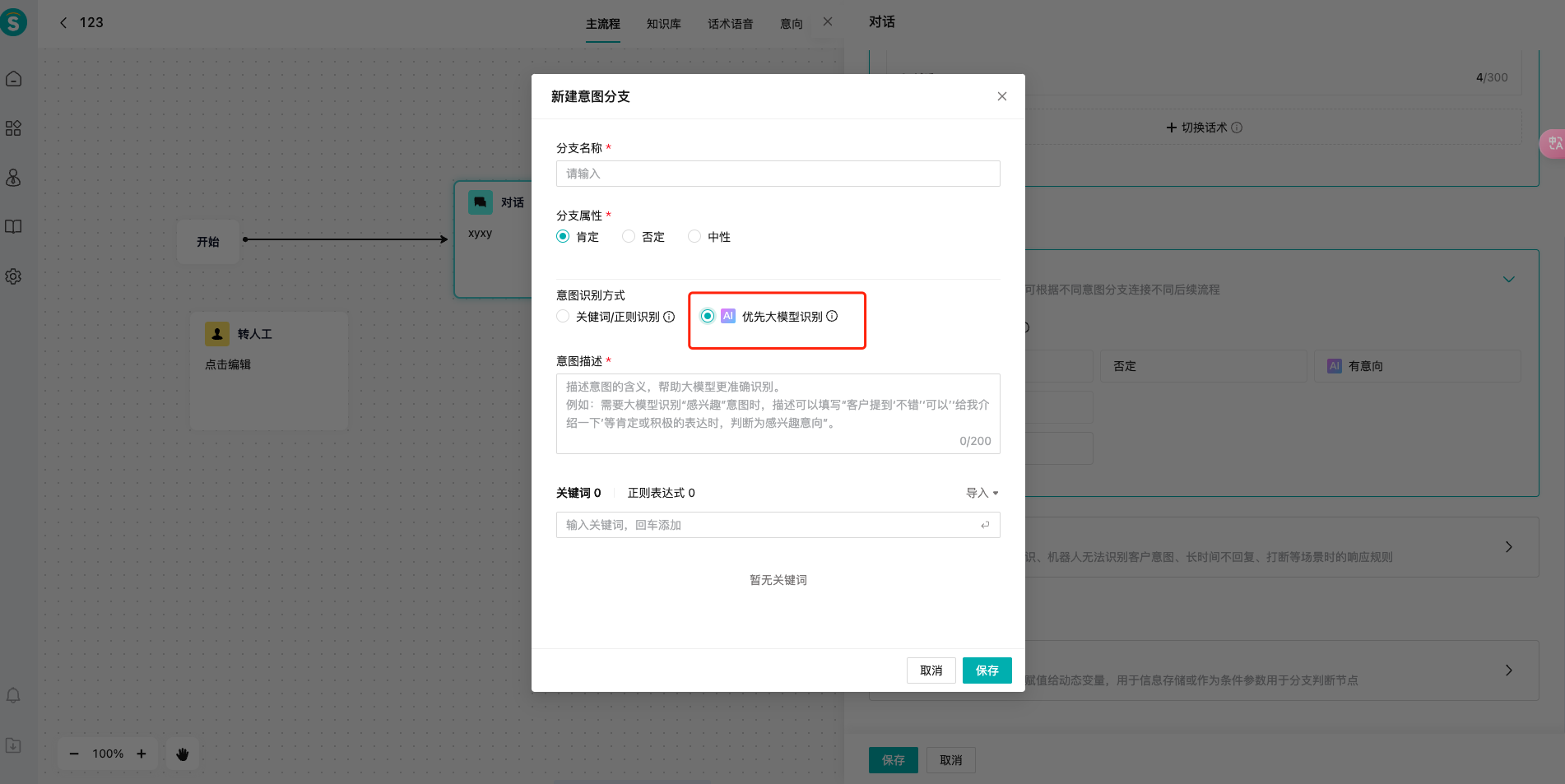Click the 对话 node chat icon

[x=481, y=202]
